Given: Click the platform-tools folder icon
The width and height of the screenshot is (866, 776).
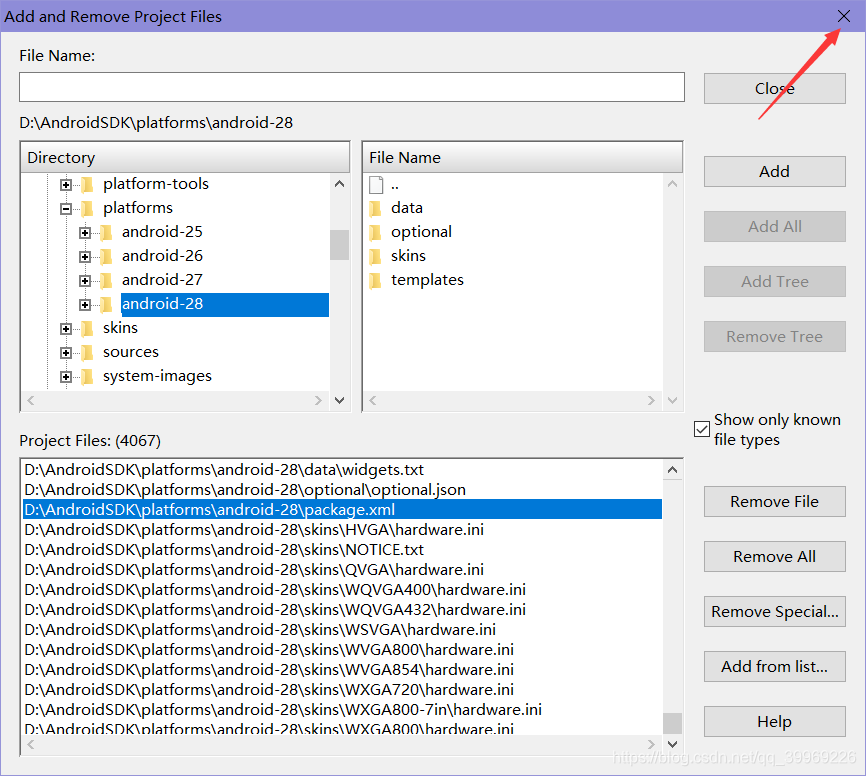Looking at the screenshot, I should pyautogui.click(x=87, y=184).
